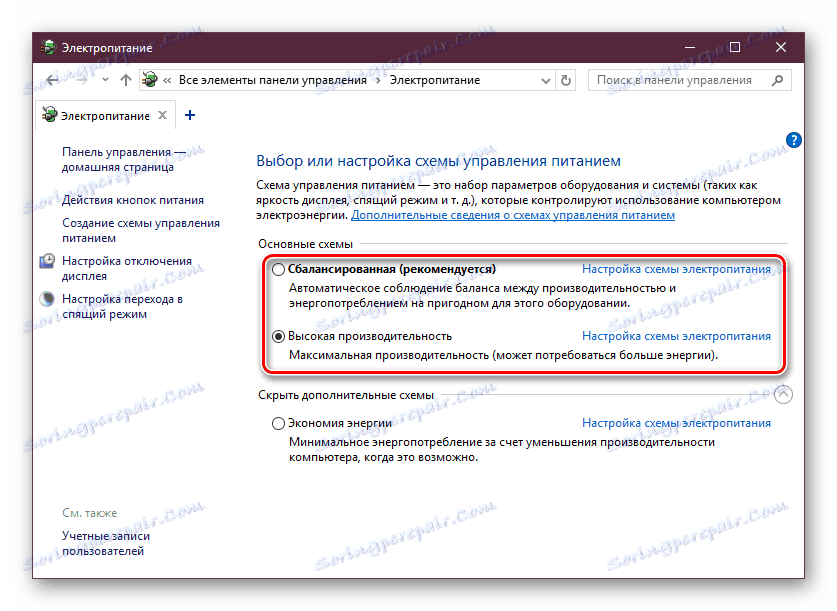Refresh the Электропитание page
This screenshot has width=837, height=611.
coord(565,81)
